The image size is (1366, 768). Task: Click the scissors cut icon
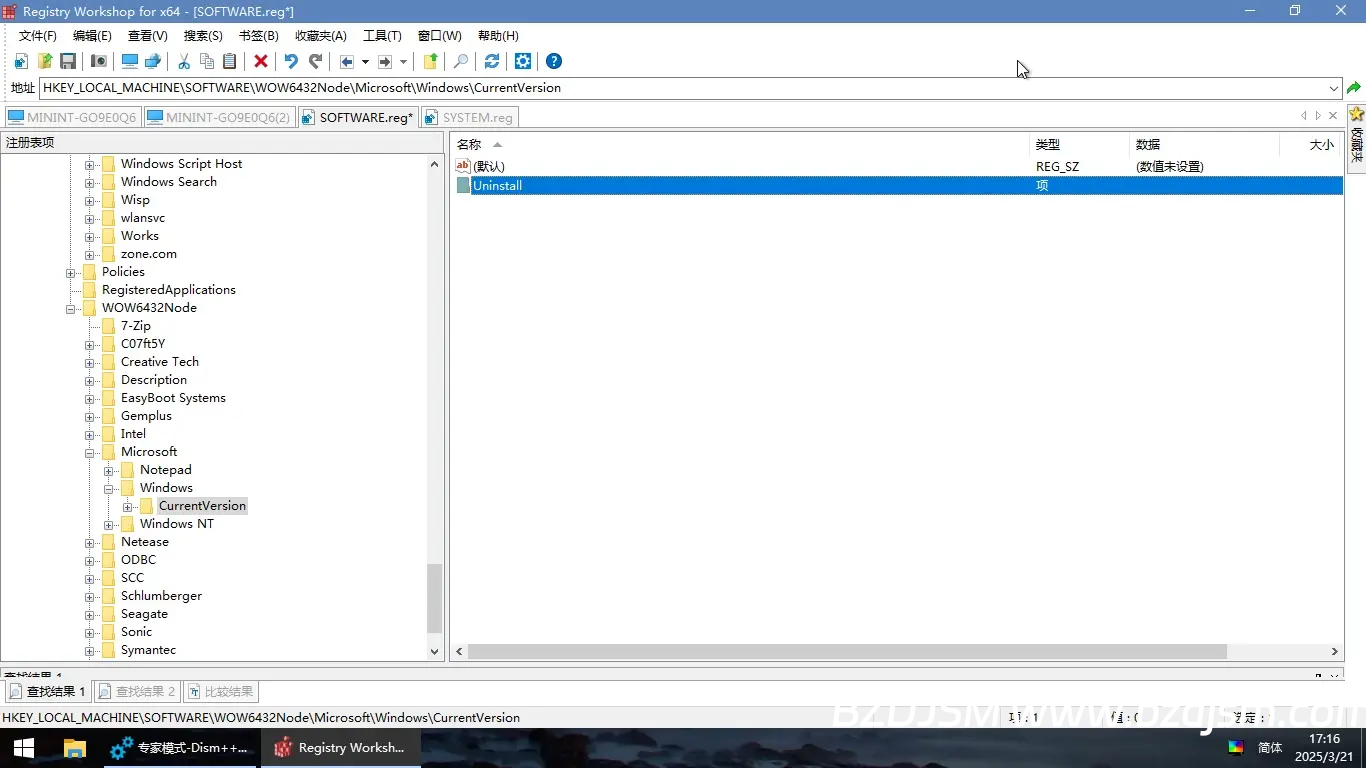point(184,62)
